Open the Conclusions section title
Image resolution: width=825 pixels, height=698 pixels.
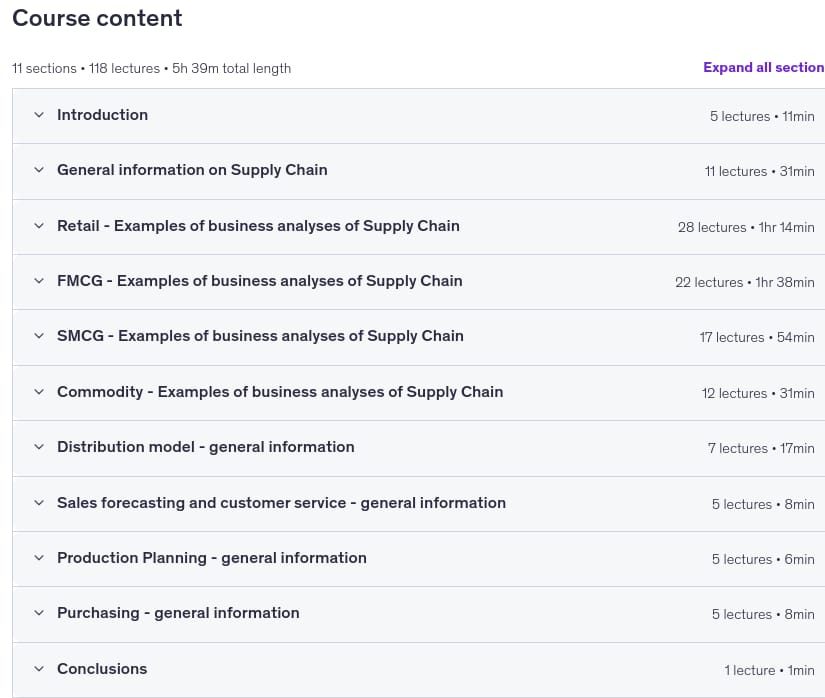(102, 669)
